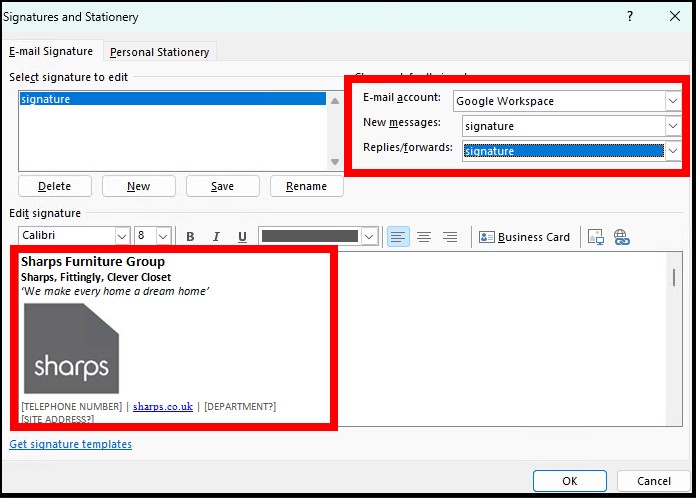The width and height of the screenshot is (696, 498).
Task: Expand the New messages signature dropdown
Action: 673,126
